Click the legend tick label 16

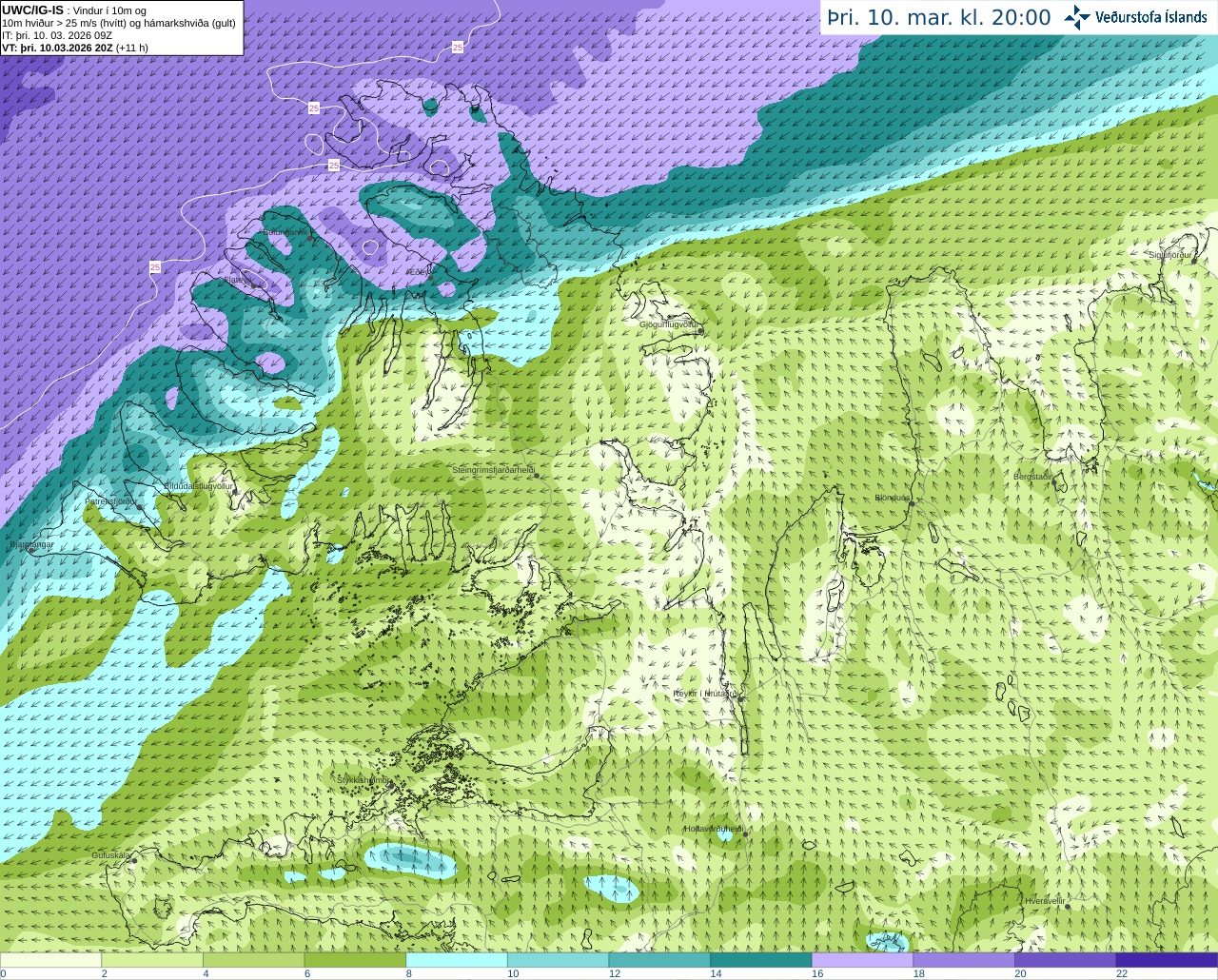(x=817, y=974)
